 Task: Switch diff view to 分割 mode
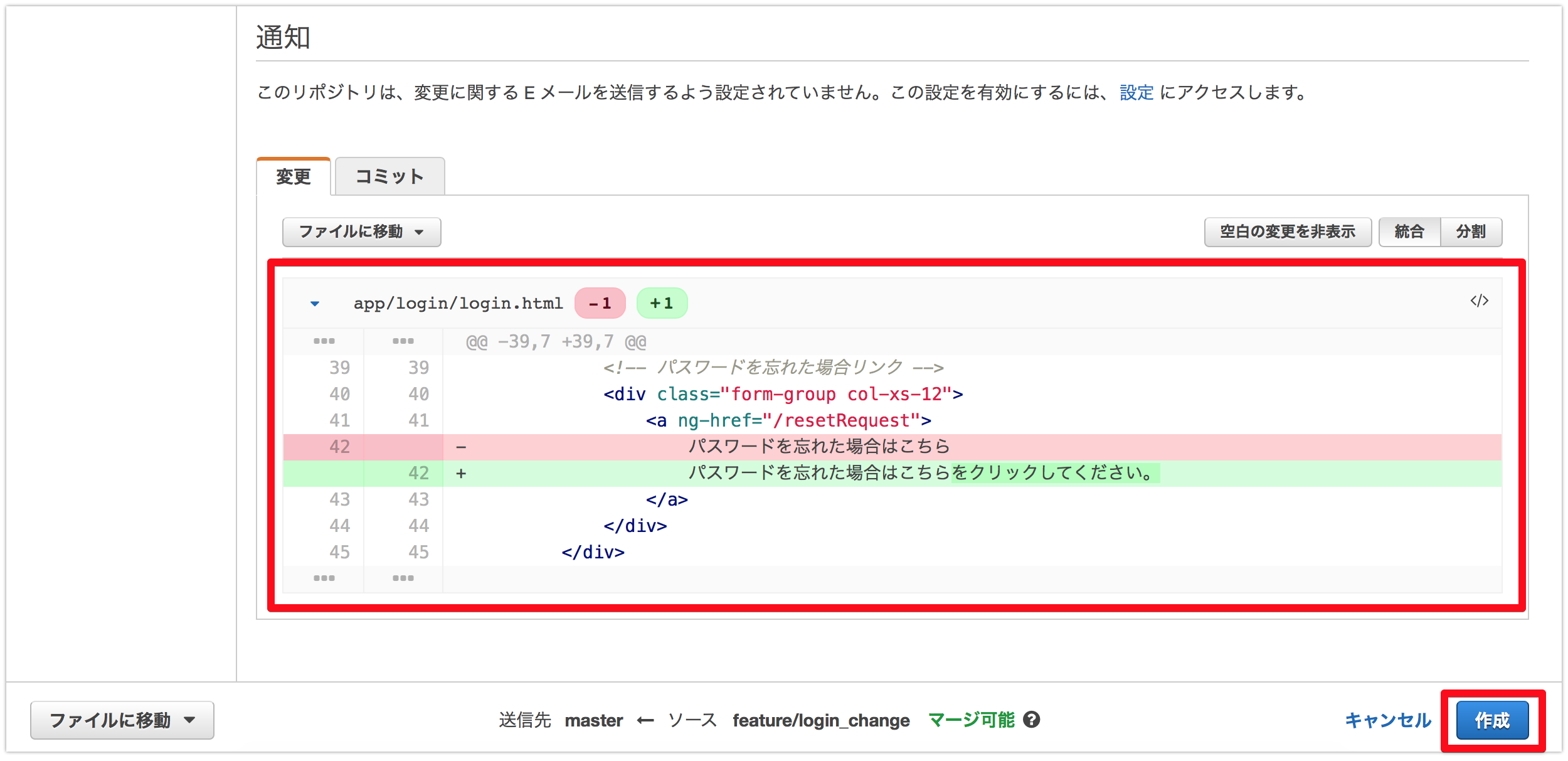pos(1472,231)
